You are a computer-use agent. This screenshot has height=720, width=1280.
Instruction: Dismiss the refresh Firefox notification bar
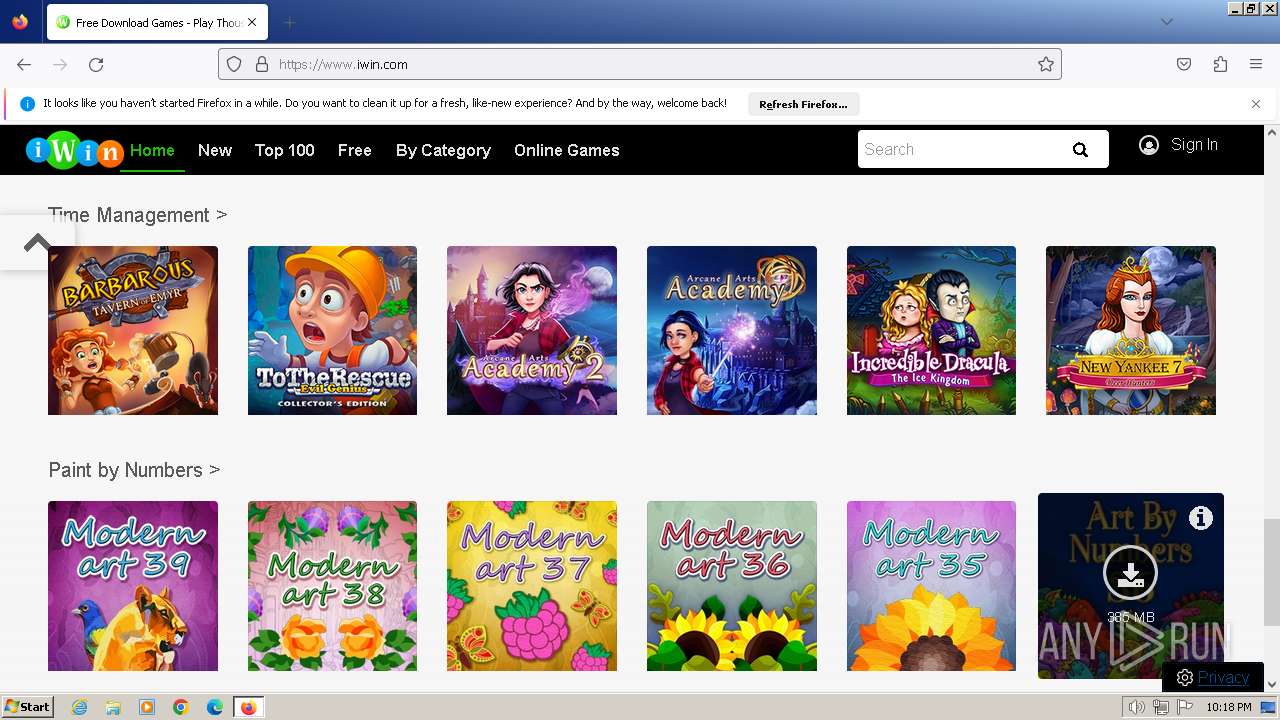point(1256,104)
